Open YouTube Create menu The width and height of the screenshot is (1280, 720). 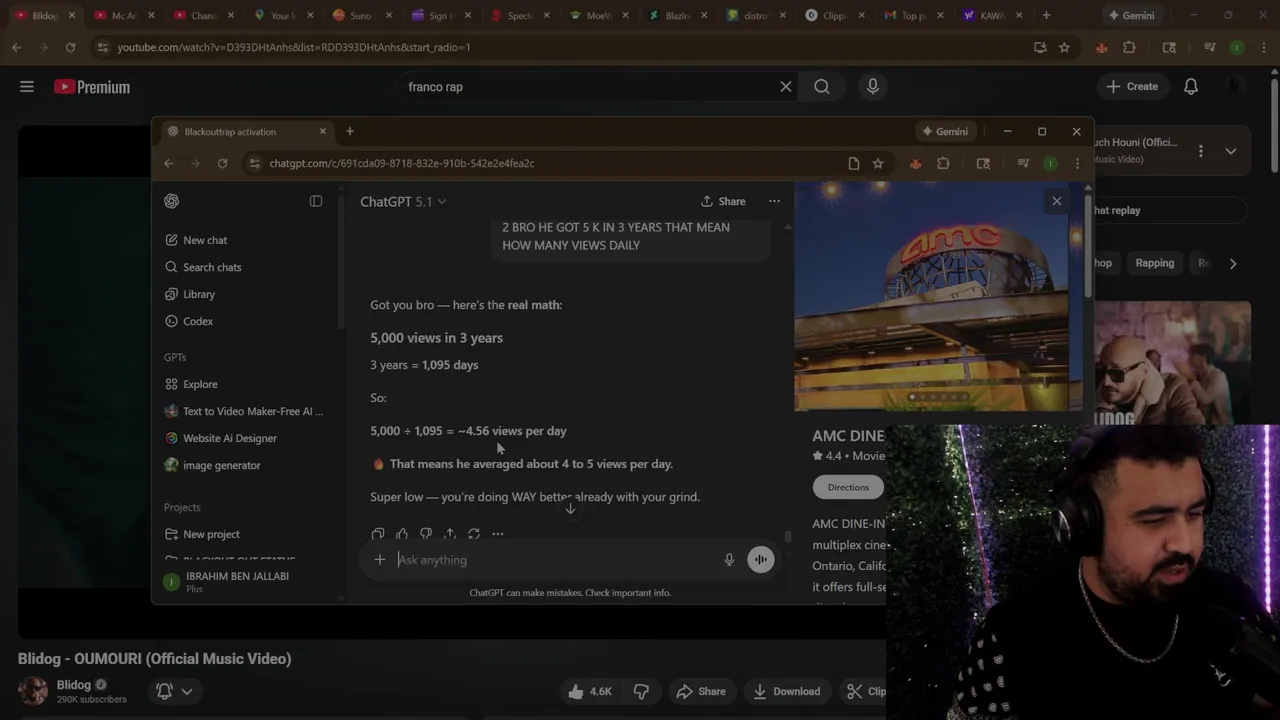pyautogui.click(x=1132, y=87)
